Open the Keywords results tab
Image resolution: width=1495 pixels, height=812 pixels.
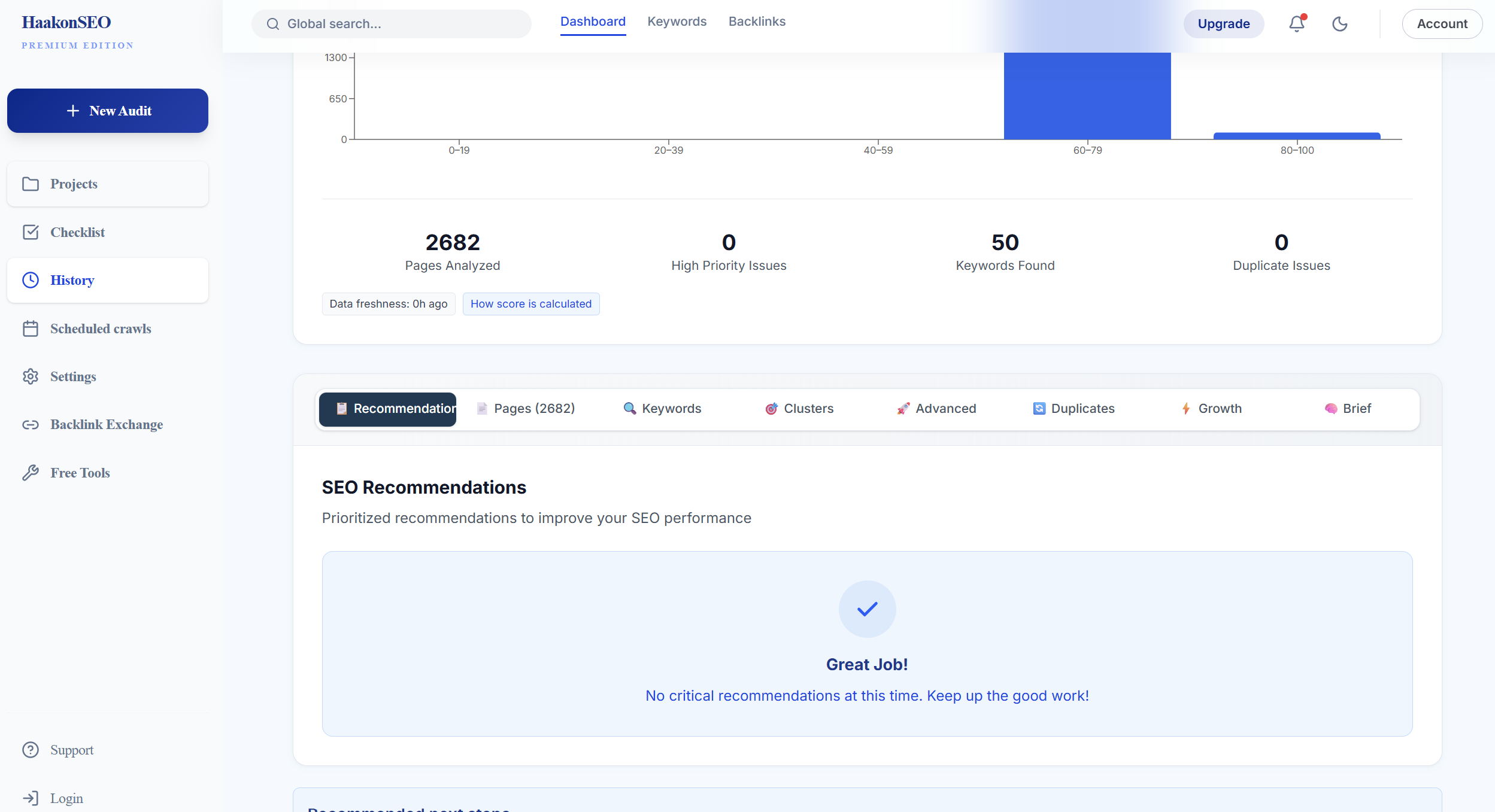(x=662, y=409)
